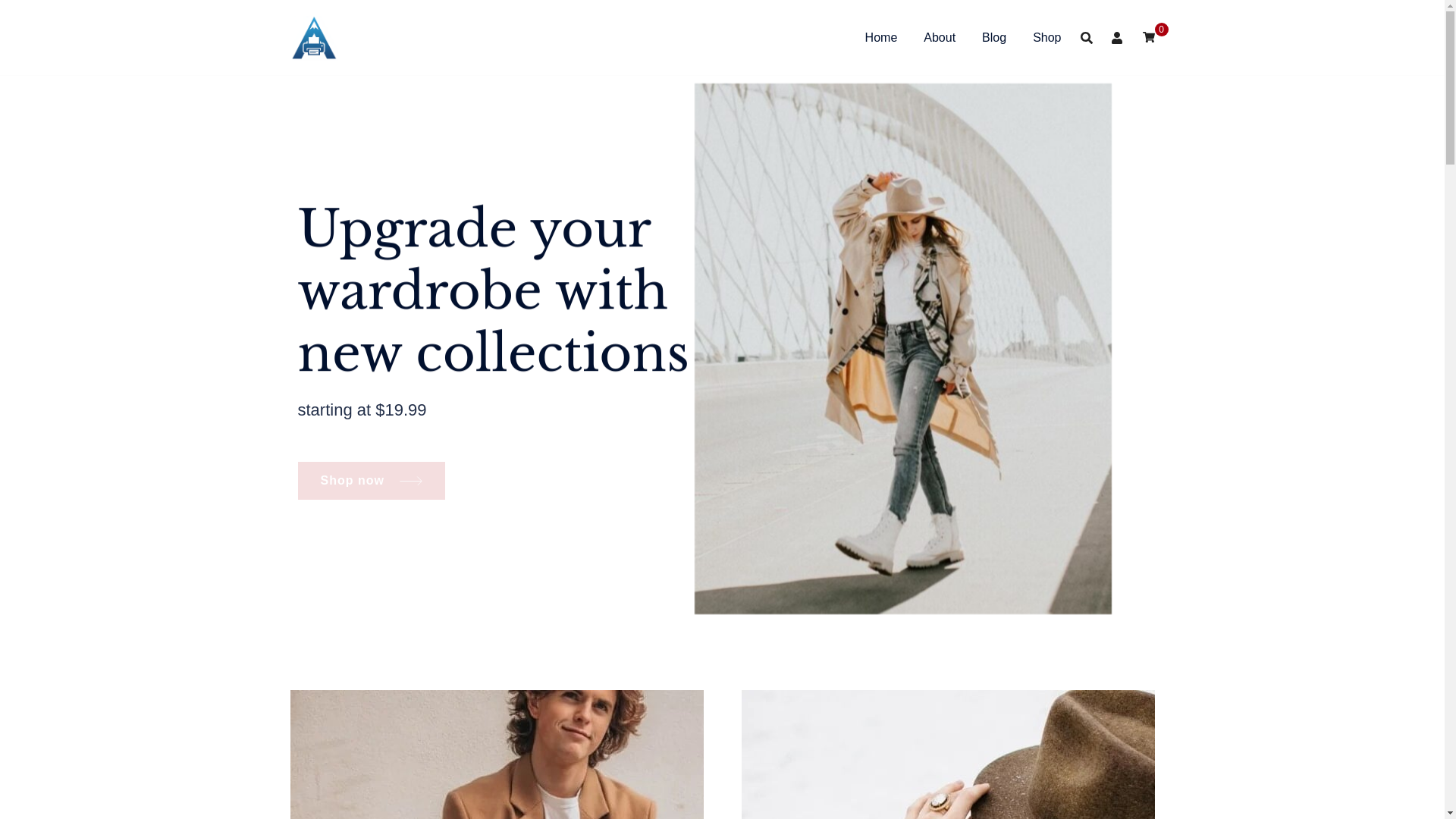
Task: Open the user account icon
Action: 1117,38
